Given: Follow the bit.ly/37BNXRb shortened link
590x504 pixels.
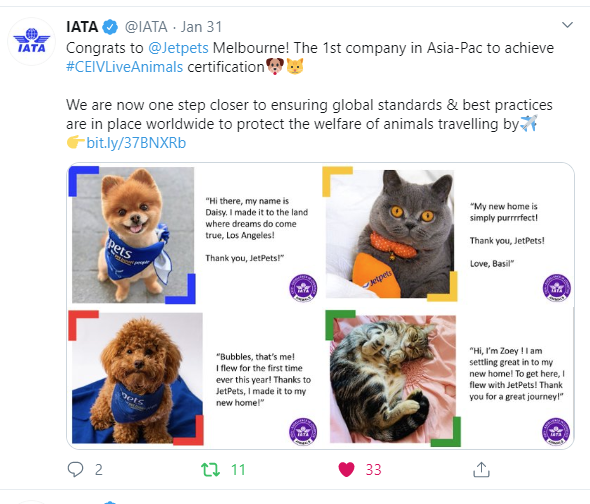Looking at the screenshot, I should (x=136, y=143).
